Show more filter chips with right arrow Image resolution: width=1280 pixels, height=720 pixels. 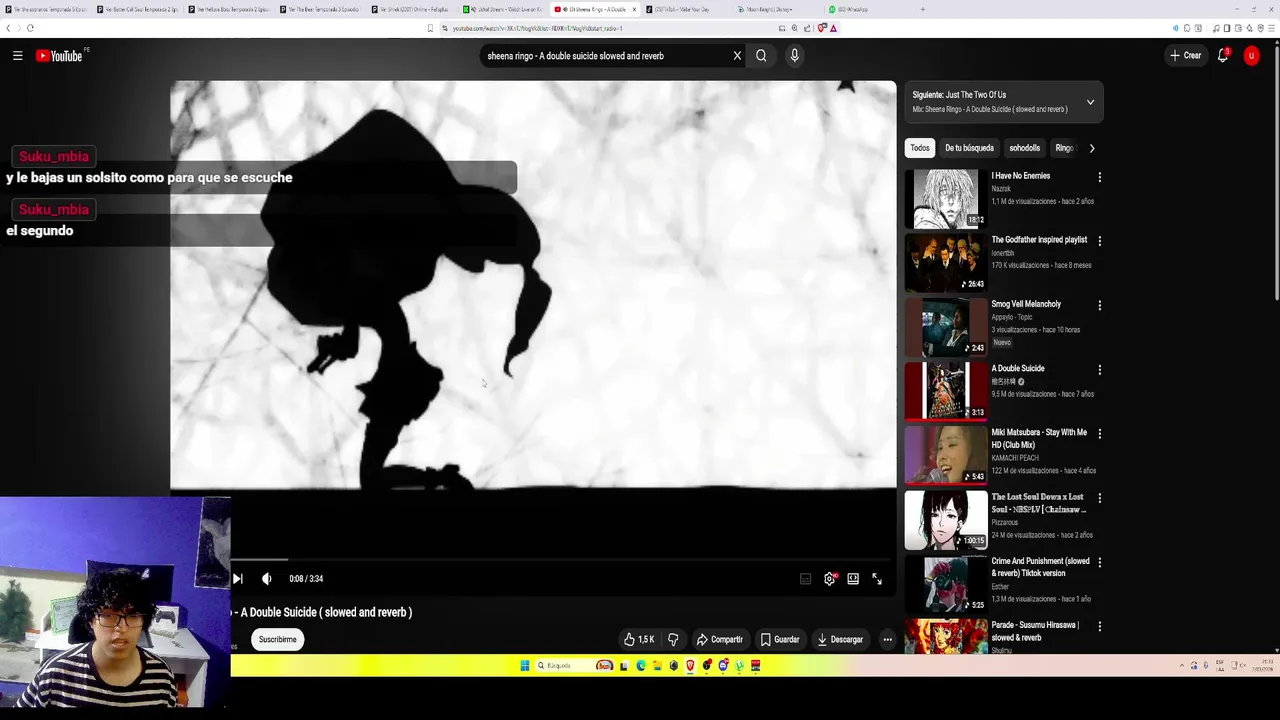pyautogui.click(x=1092, y=148)
